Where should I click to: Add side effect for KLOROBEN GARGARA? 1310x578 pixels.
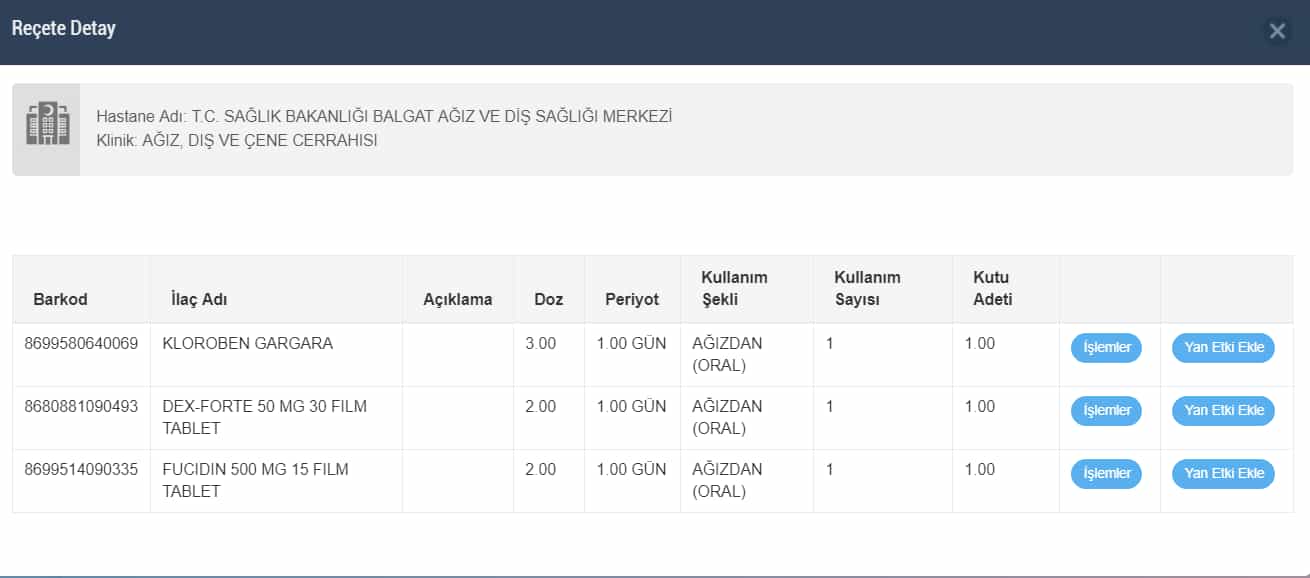(1223, 348)
